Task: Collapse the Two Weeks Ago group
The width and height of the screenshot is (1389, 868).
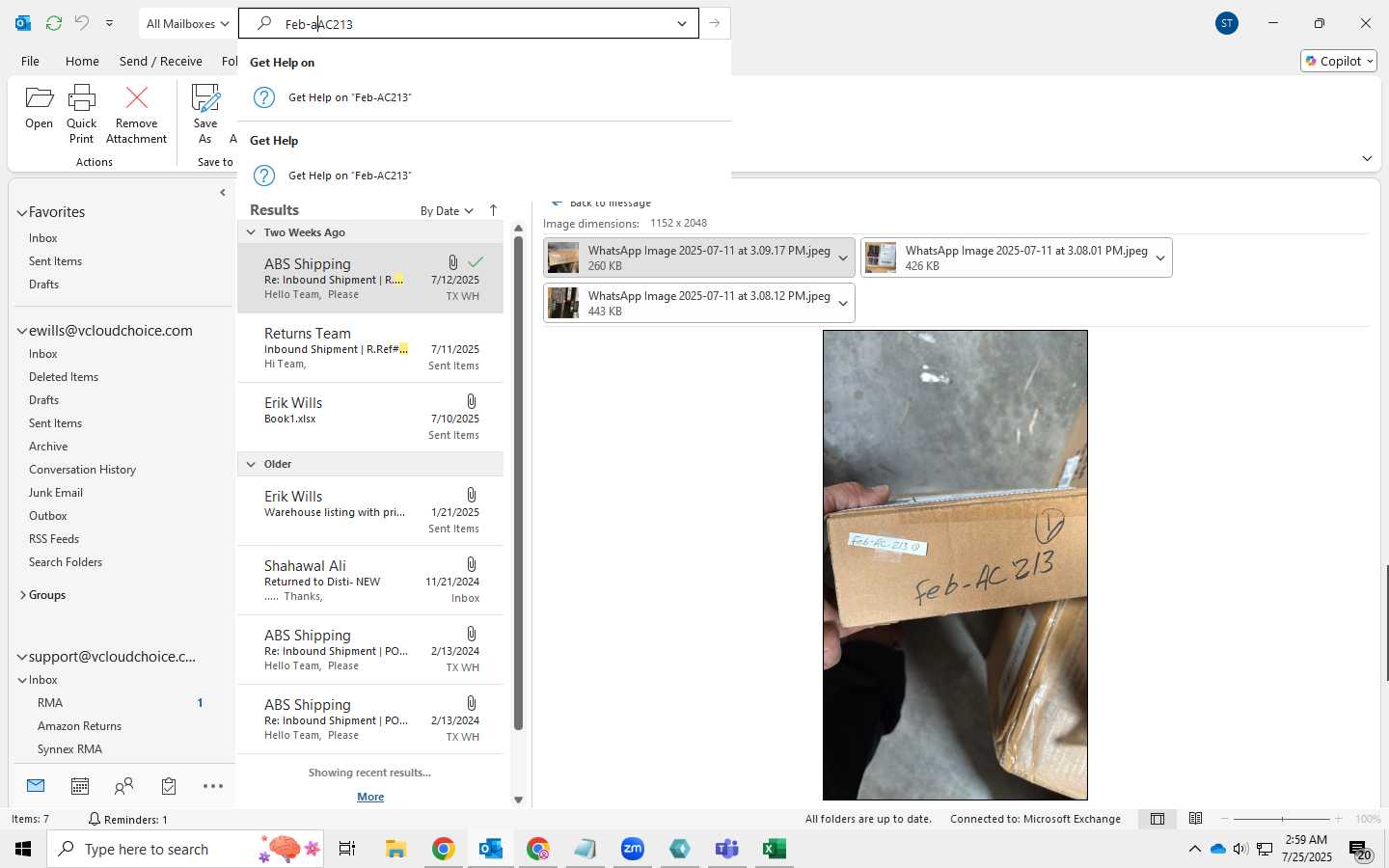Action: pyautogui.click(x=251, y=232)
